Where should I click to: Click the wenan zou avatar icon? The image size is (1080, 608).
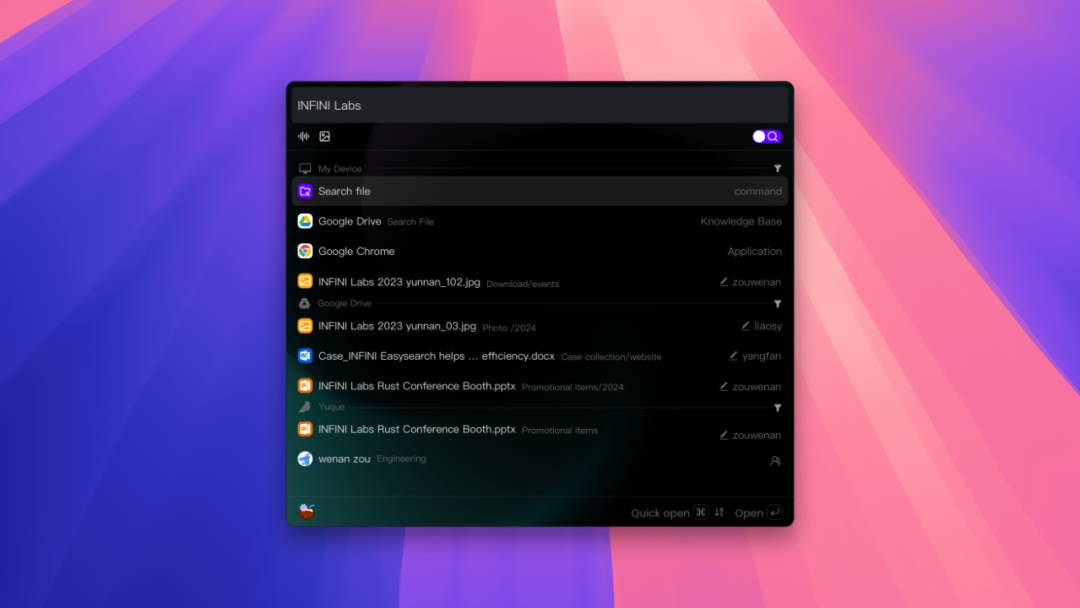coord(305,459)
